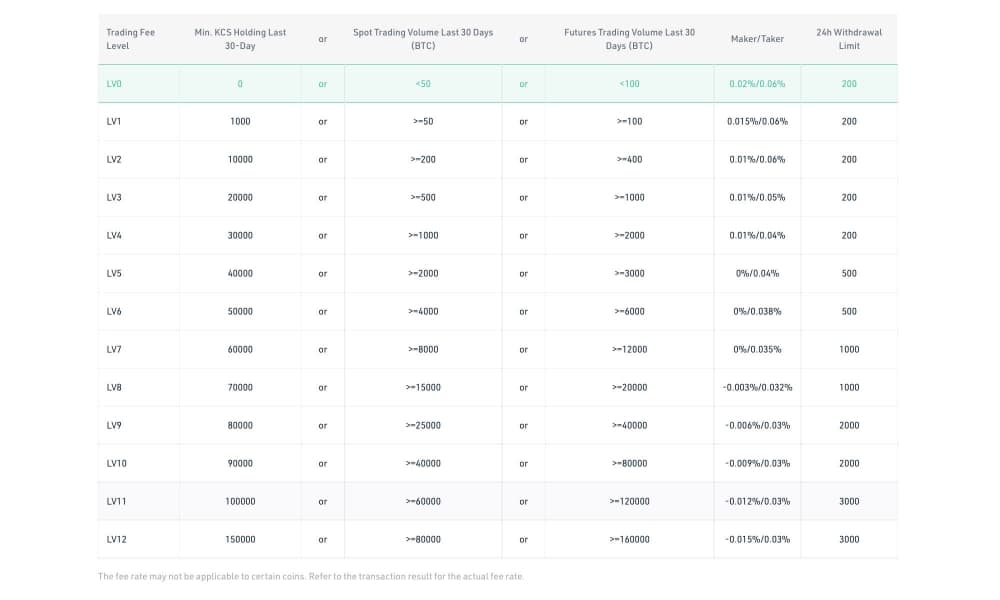The height and width of the screenshot is (600, 1000).
Task: Click KCS holding value 100000
Action: click(x=240, y=501)
